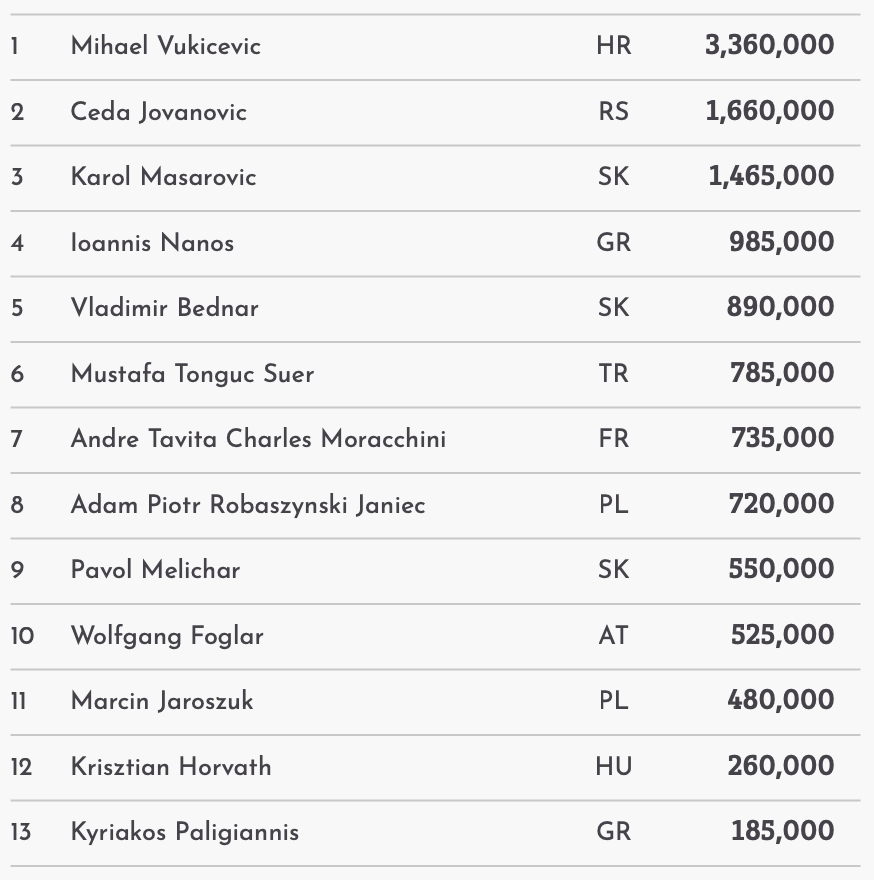This screenshot has width=874, height=880.
Task: Click Krisztian Horvath's name
Action: [171, 767]
